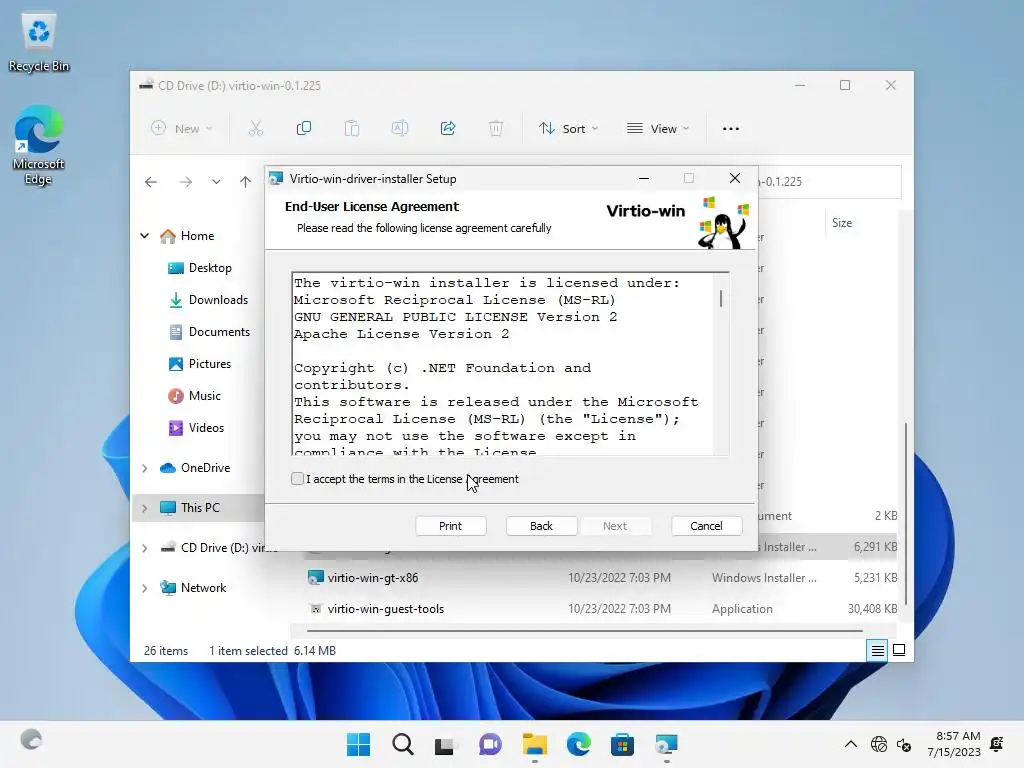Screen dimensions: 1024x768
Task: Click the Size column header
Action: pos(842,223)
